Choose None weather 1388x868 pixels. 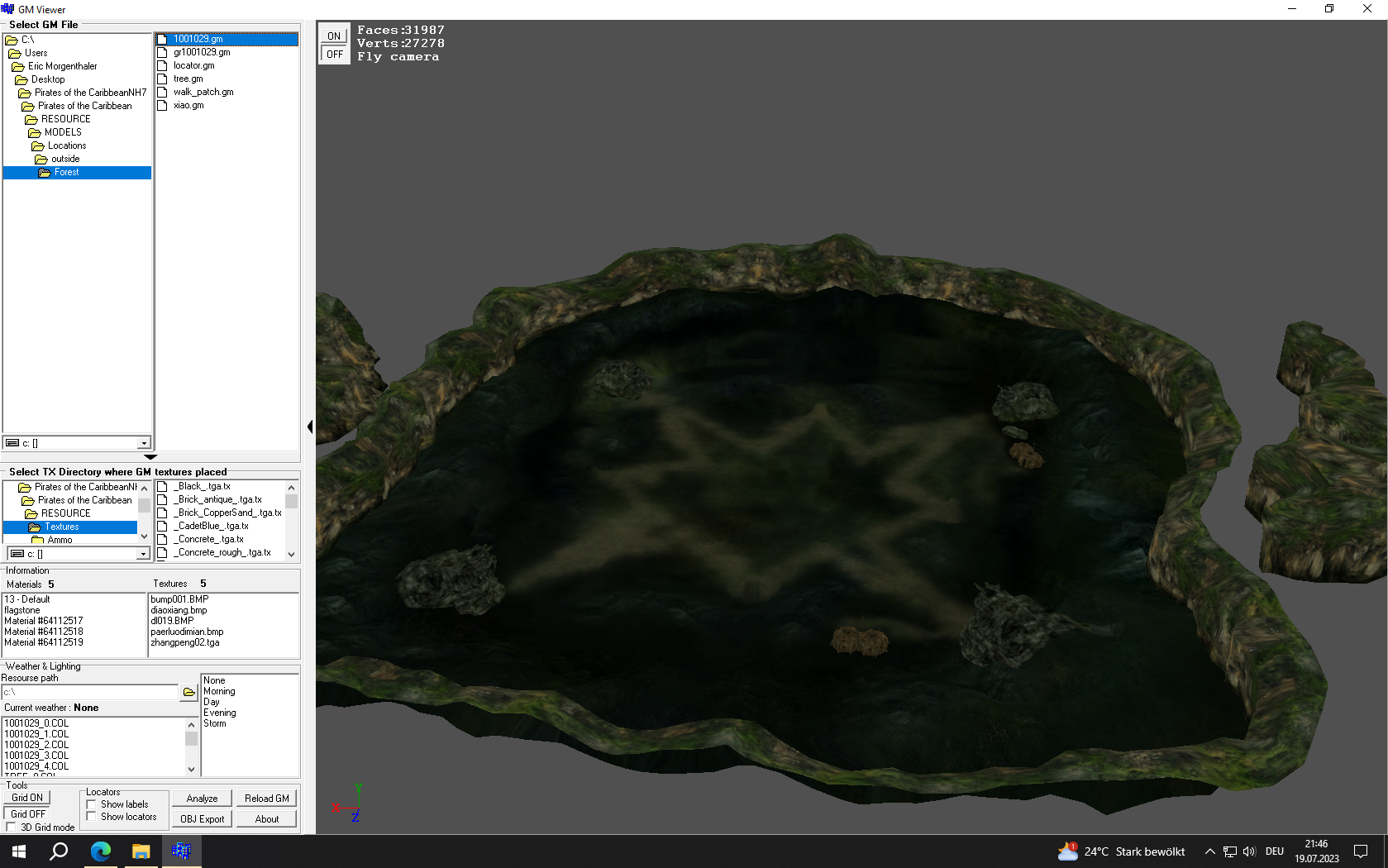tap(214, 680)
